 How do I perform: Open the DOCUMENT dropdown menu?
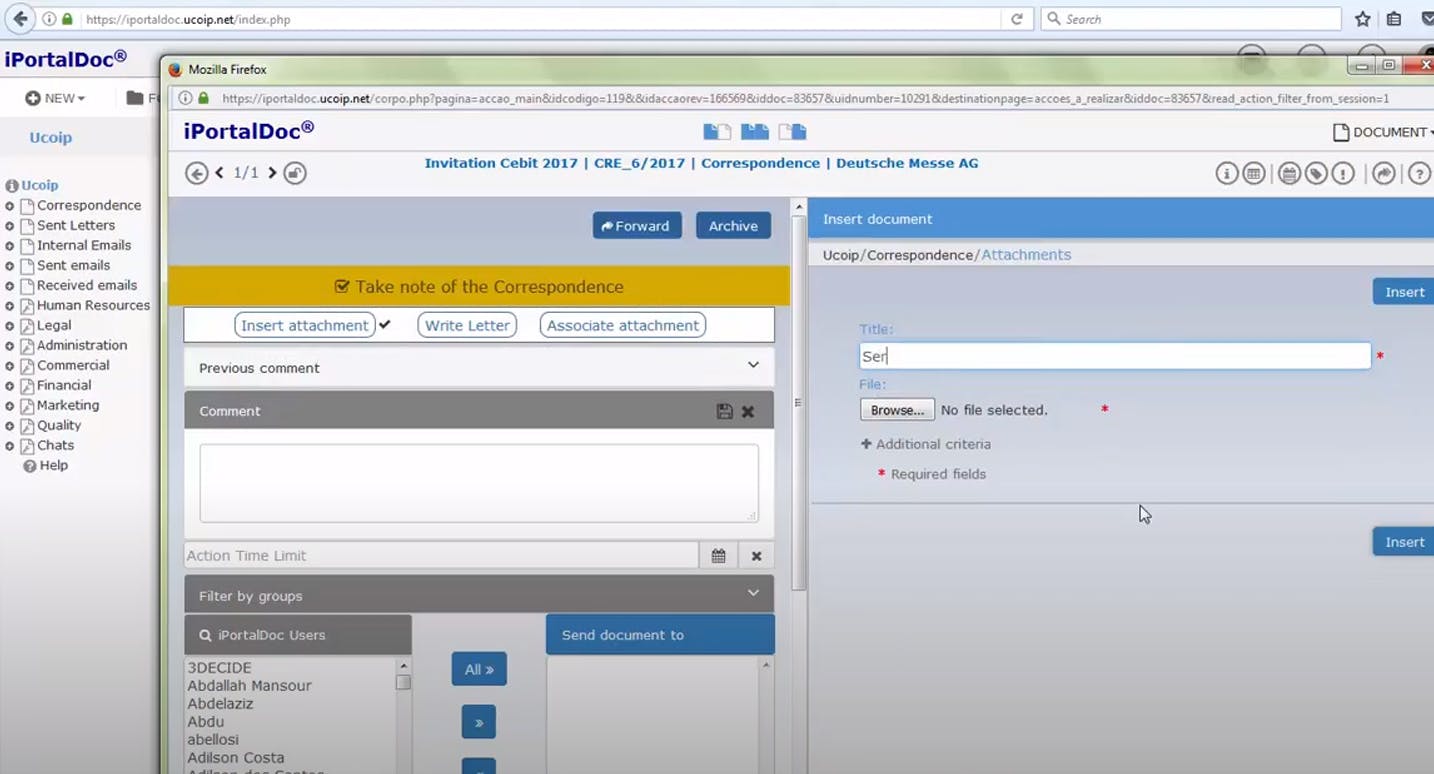(x=1383, y=132)
